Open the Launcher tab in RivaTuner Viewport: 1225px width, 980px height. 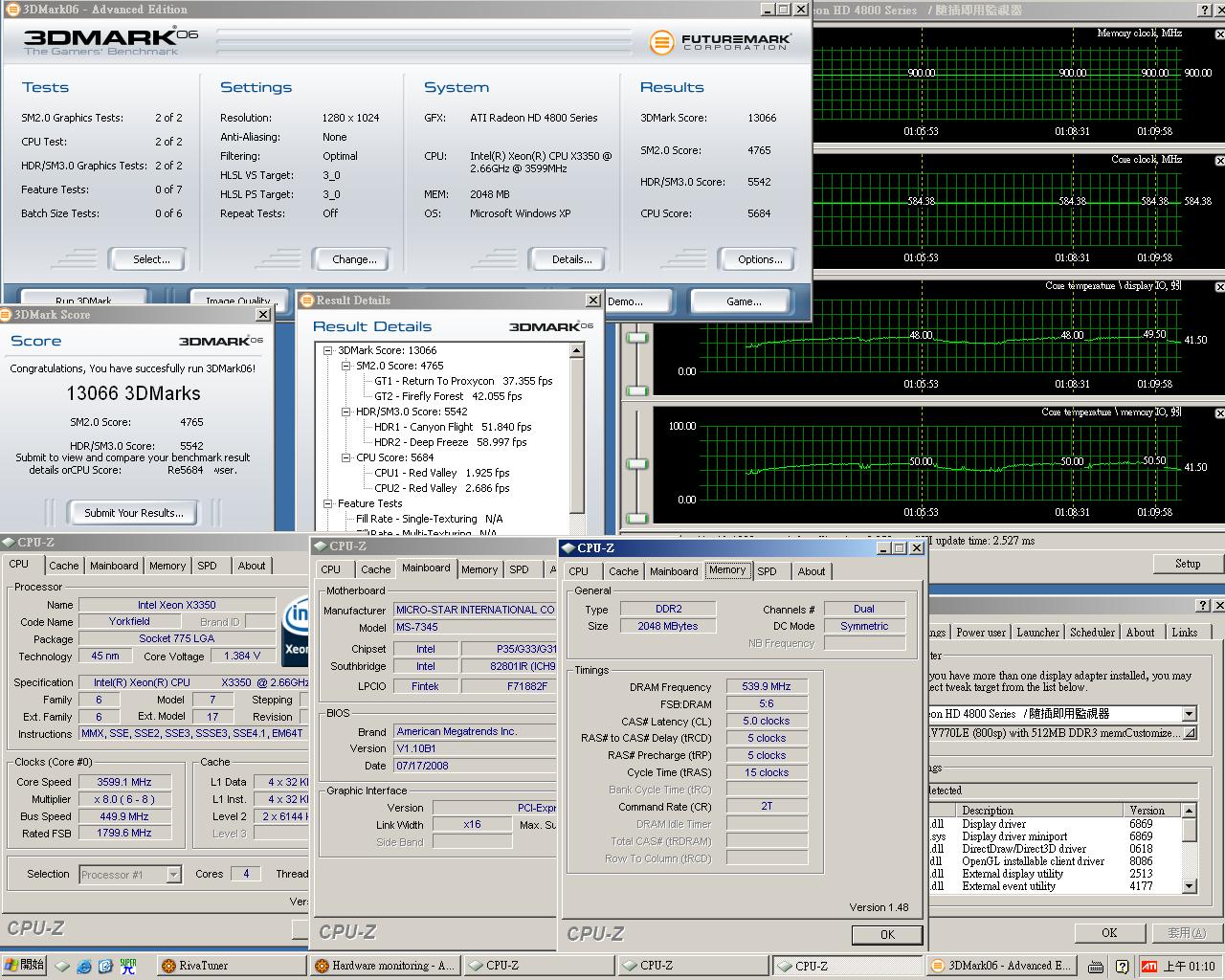click(1038, 633)
